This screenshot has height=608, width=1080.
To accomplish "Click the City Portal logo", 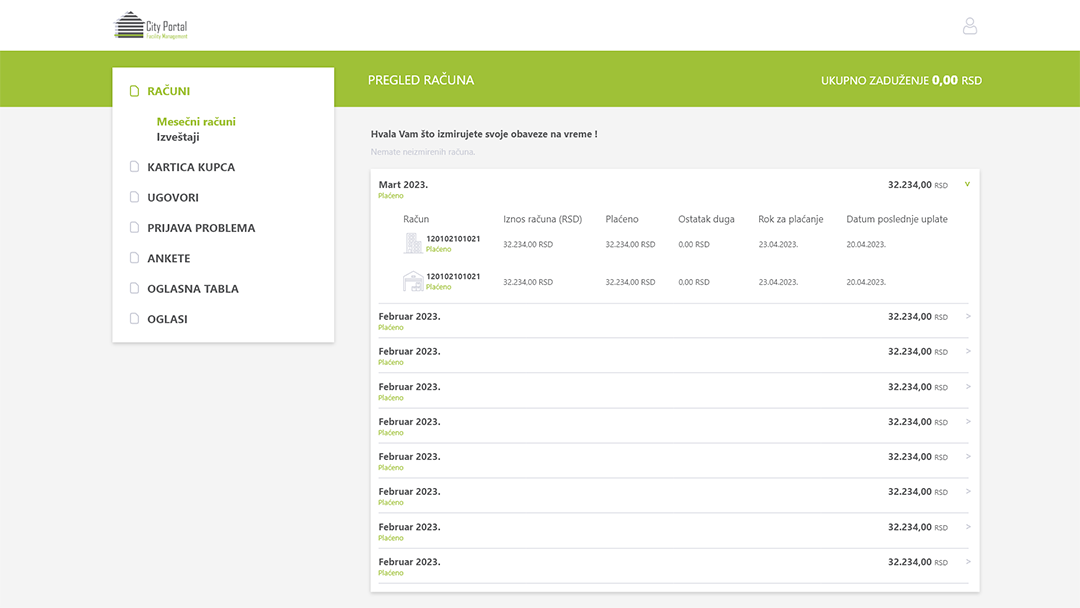I will [x=151, y=26].
